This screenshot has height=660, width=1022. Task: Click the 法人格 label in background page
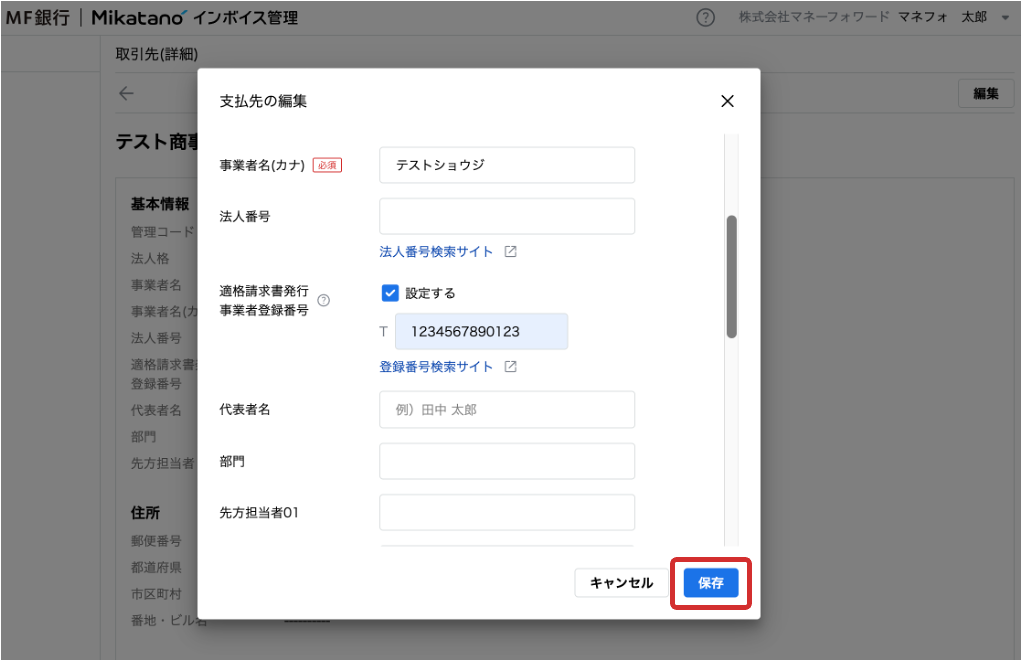pos(150,259)
